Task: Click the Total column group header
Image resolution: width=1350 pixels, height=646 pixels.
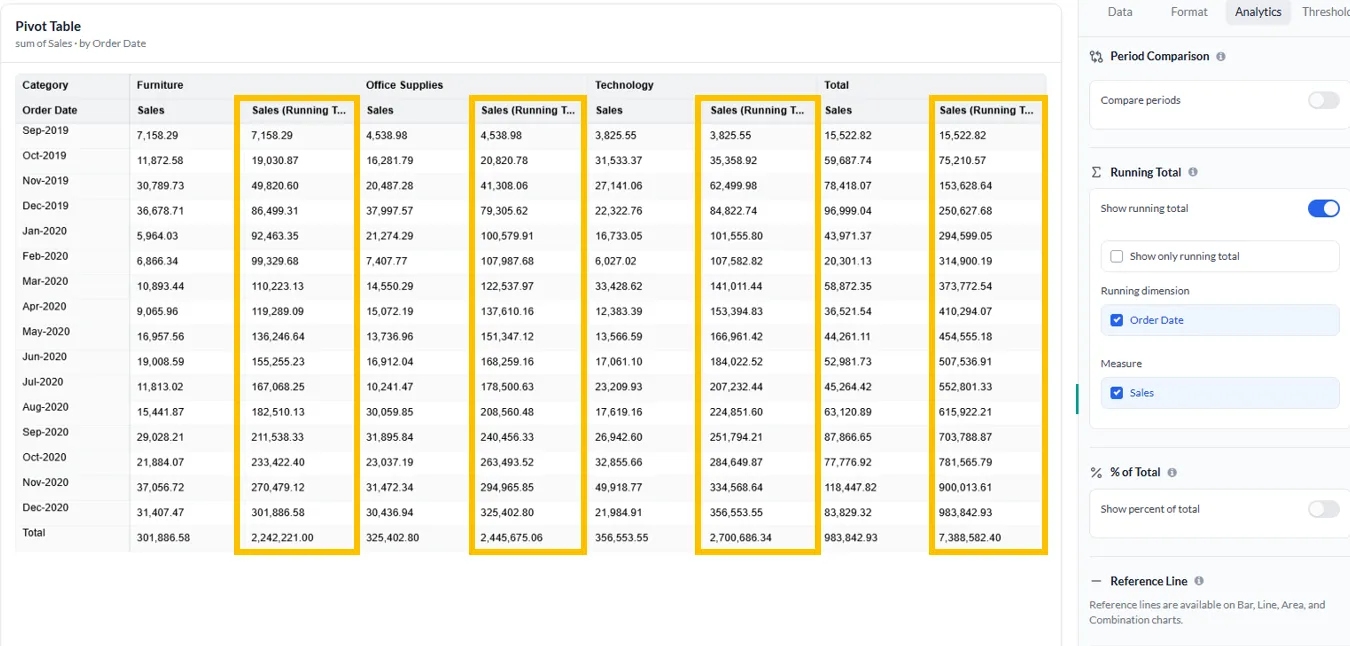Action: click(836, 85)
